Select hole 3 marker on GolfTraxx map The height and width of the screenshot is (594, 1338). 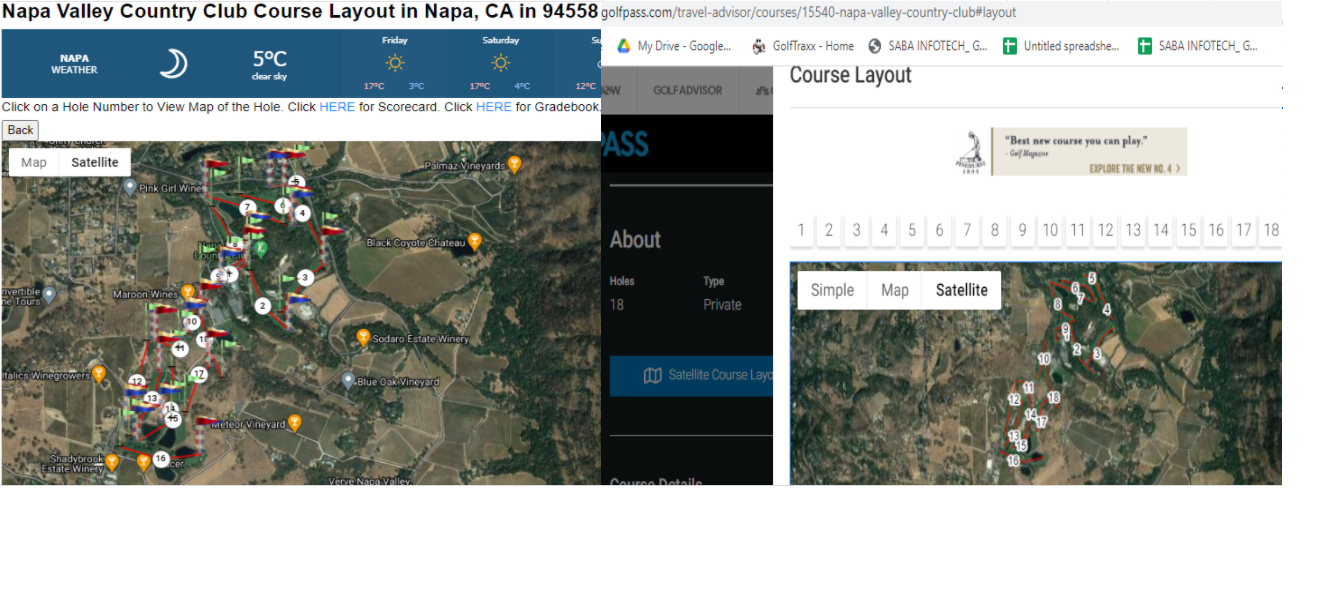point(305,277)
